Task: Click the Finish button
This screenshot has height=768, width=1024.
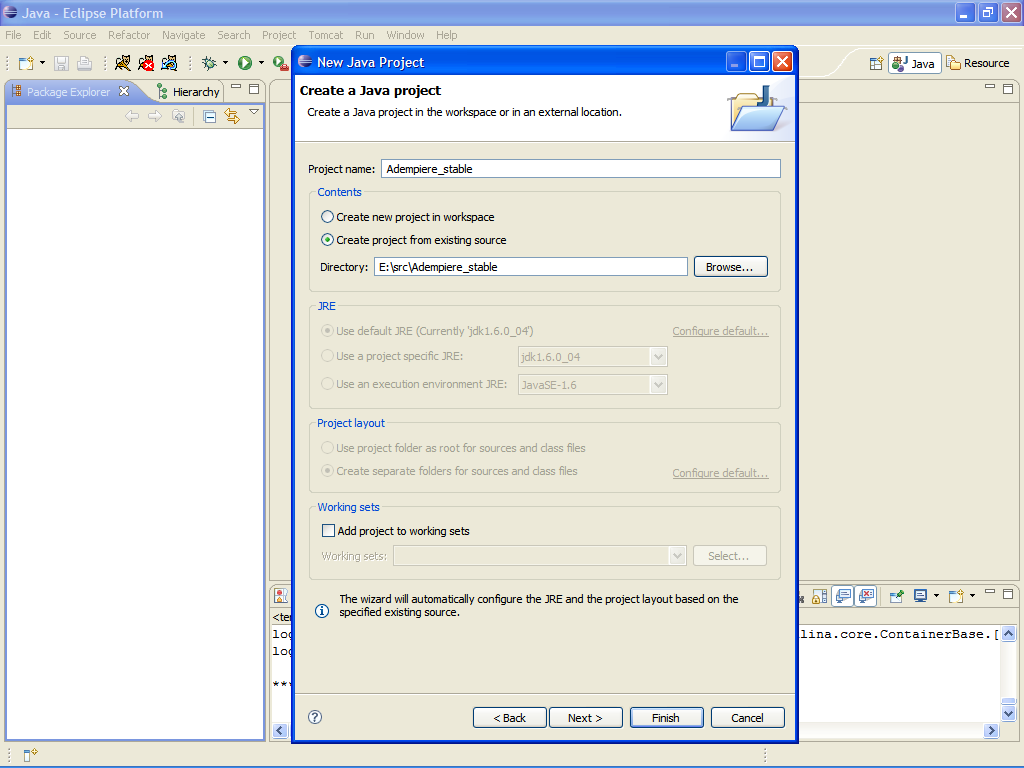Action: click(666, 718)
